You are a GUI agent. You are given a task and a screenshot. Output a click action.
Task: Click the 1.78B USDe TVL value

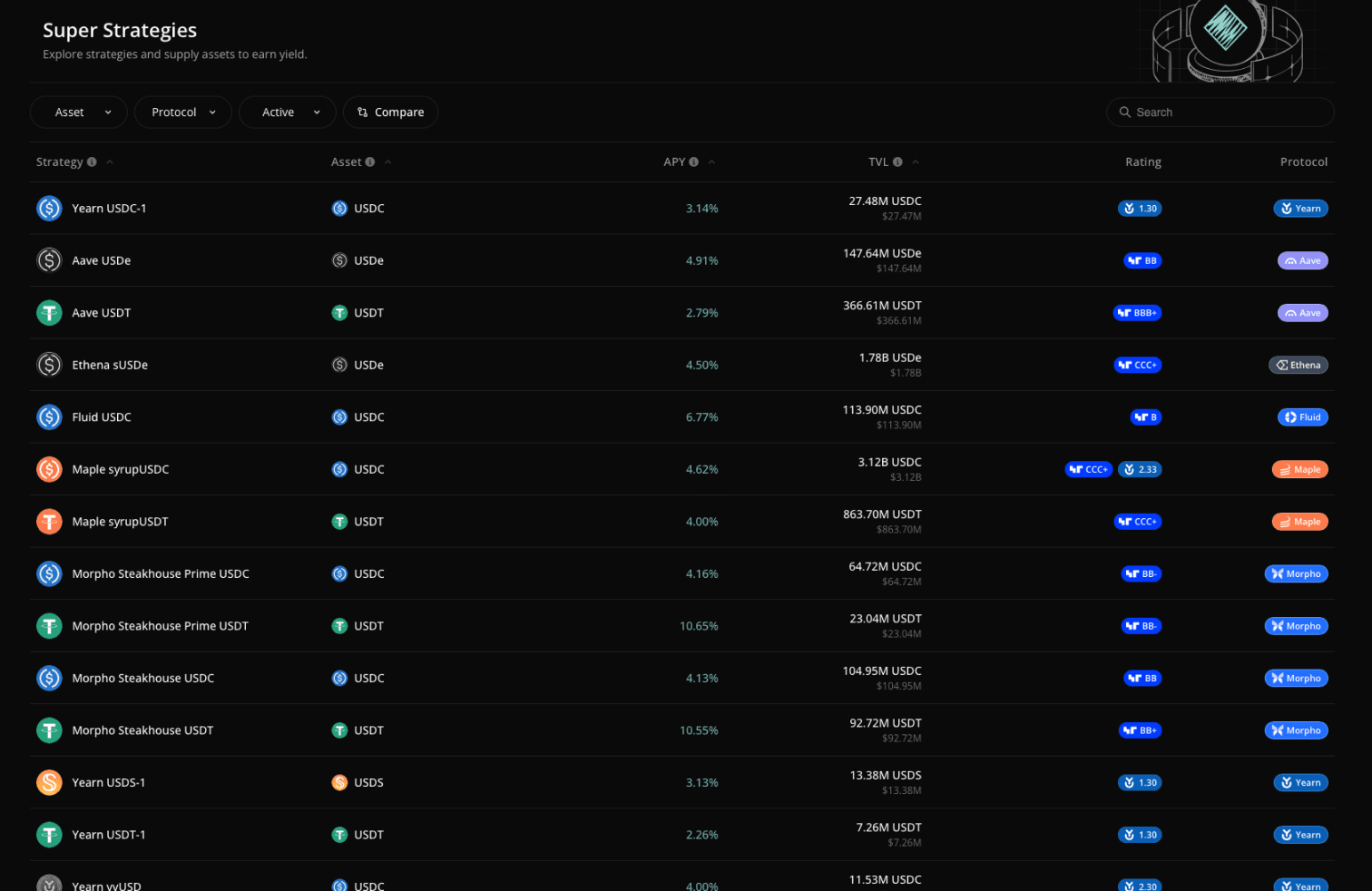click(890, 357)
